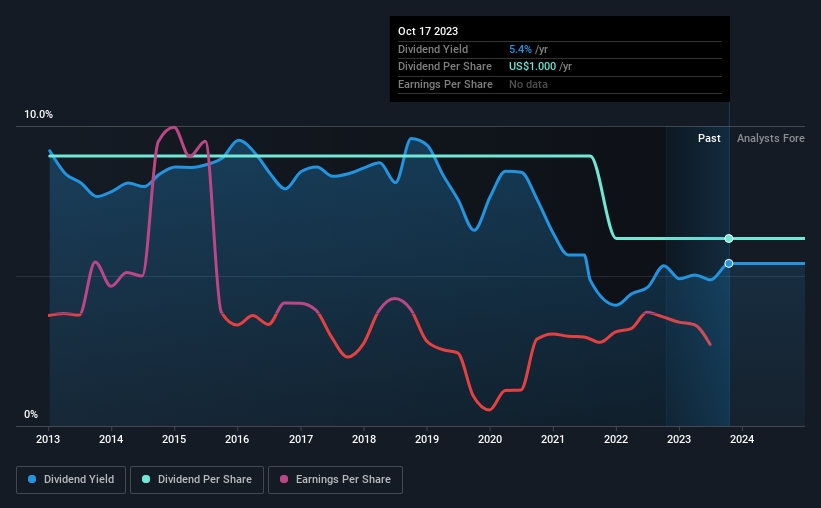Click the 2023 axis label

pos(679,439)
